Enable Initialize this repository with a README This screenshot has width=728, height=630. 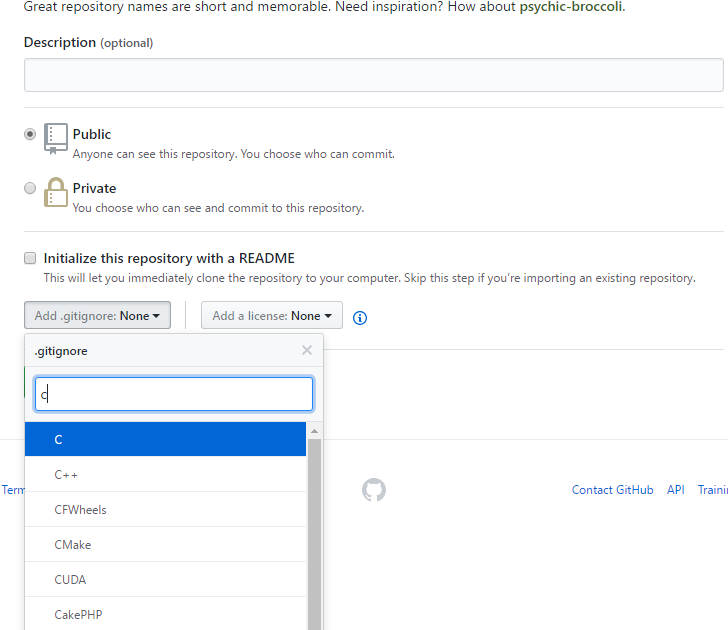coord(30,258)
